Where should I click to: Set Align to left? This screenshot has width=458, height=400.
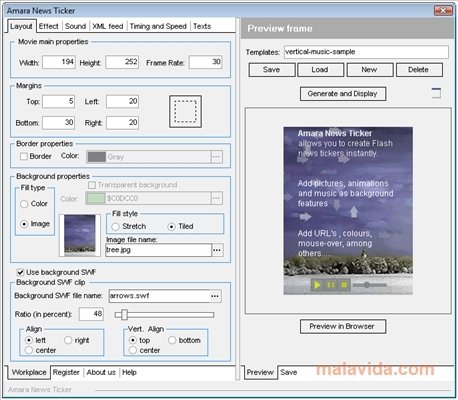coord(29,340)
